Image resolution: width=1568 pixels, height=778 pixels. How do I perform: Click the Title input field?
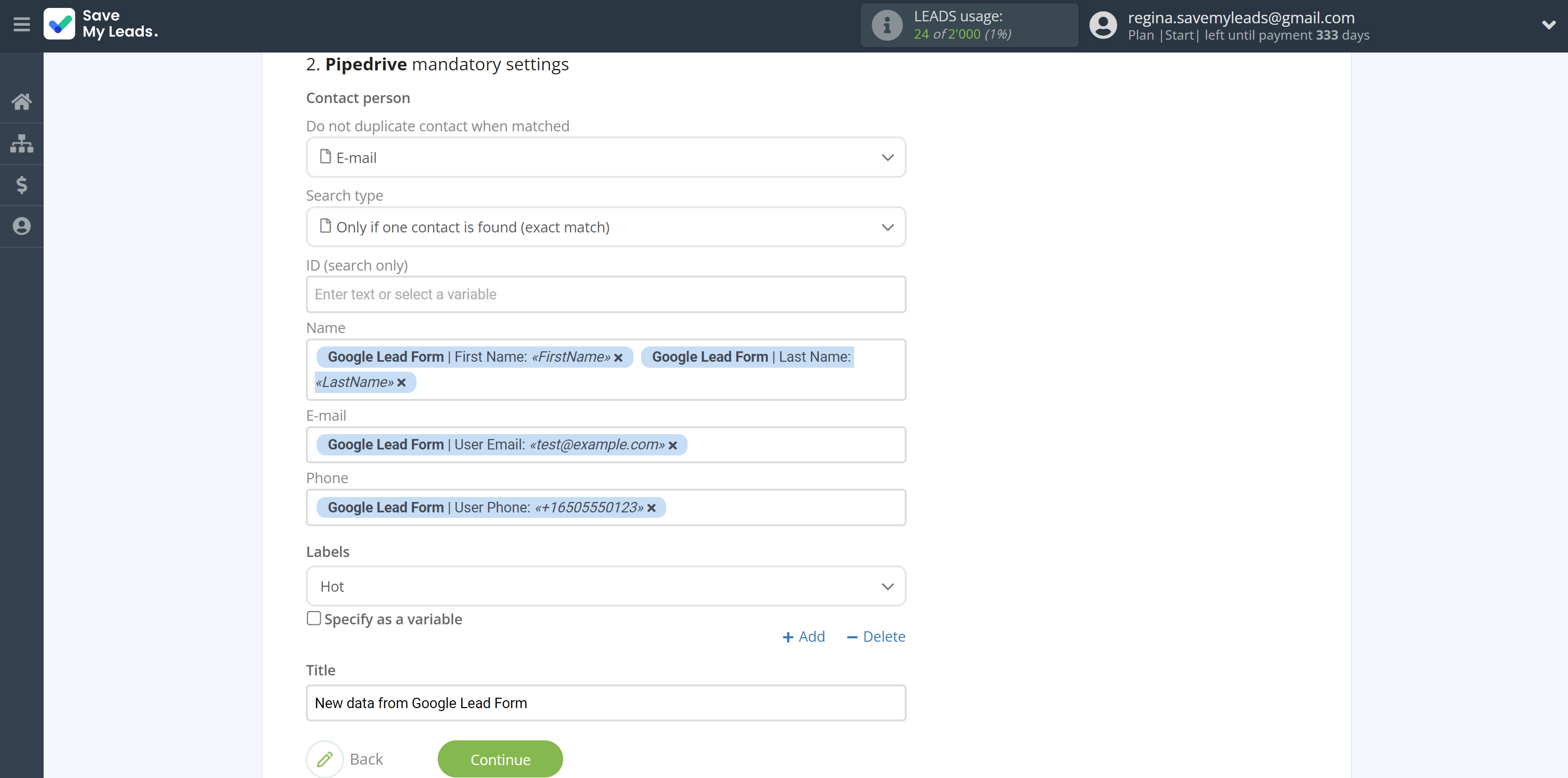point(606,703)
